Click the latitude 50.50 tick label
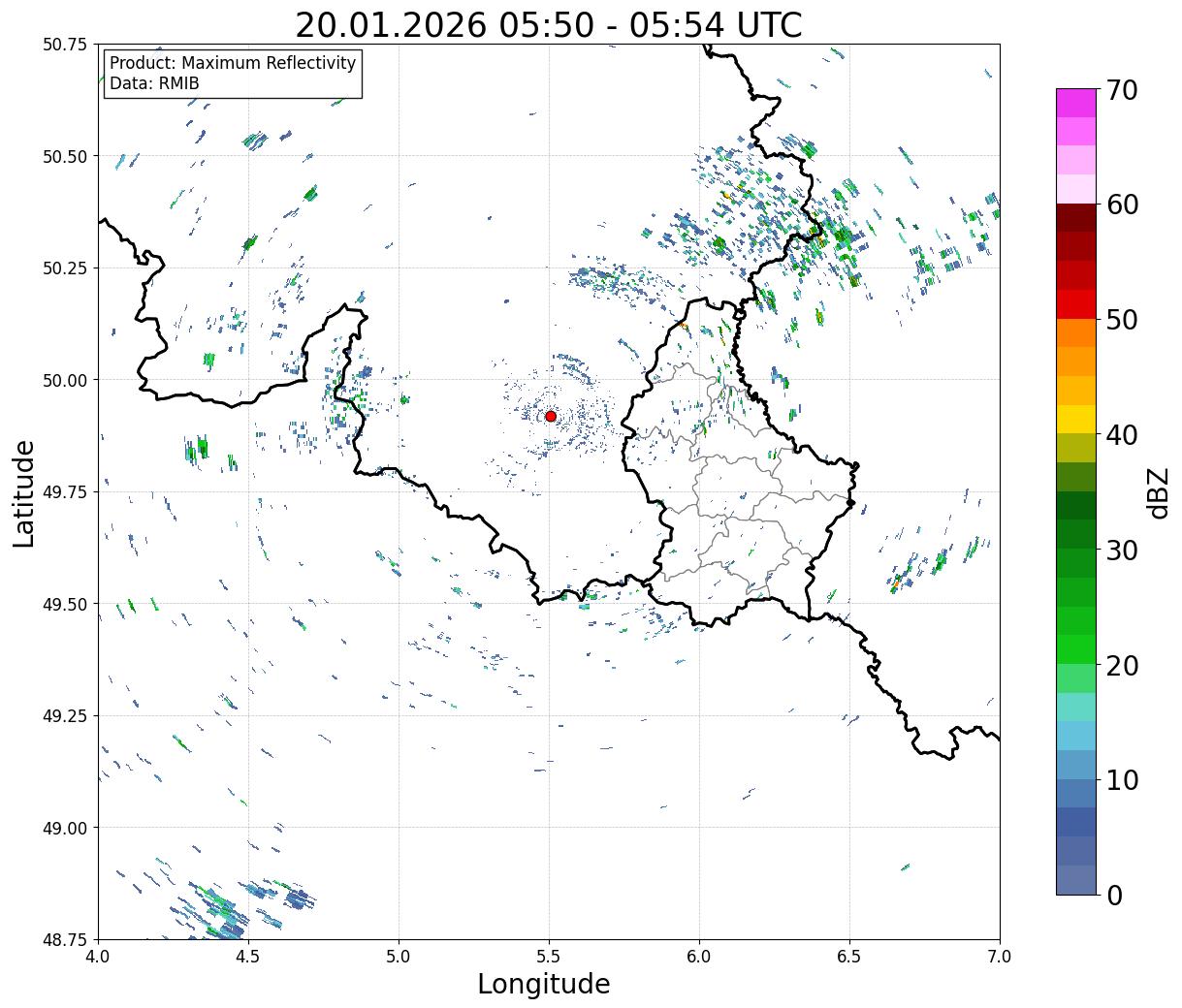The height and width of the screenshot is (1008, 1182). click(65, 156)
